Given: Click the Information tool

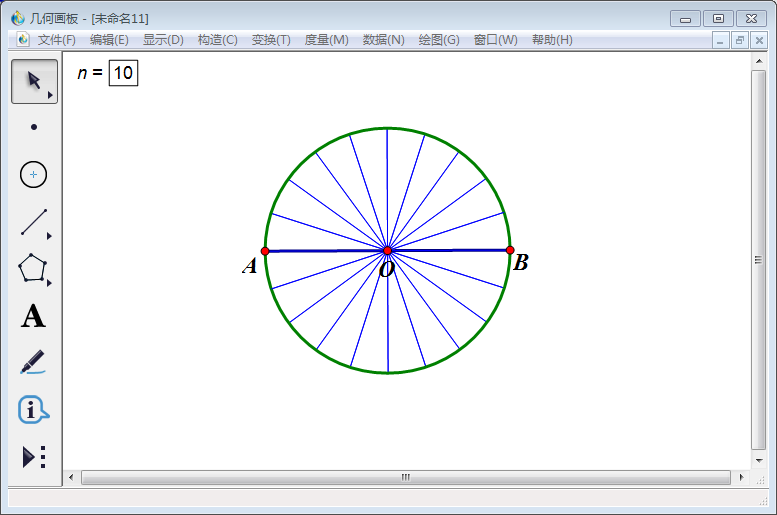Looking at the screenshot, I should click(x=34, y=409).
